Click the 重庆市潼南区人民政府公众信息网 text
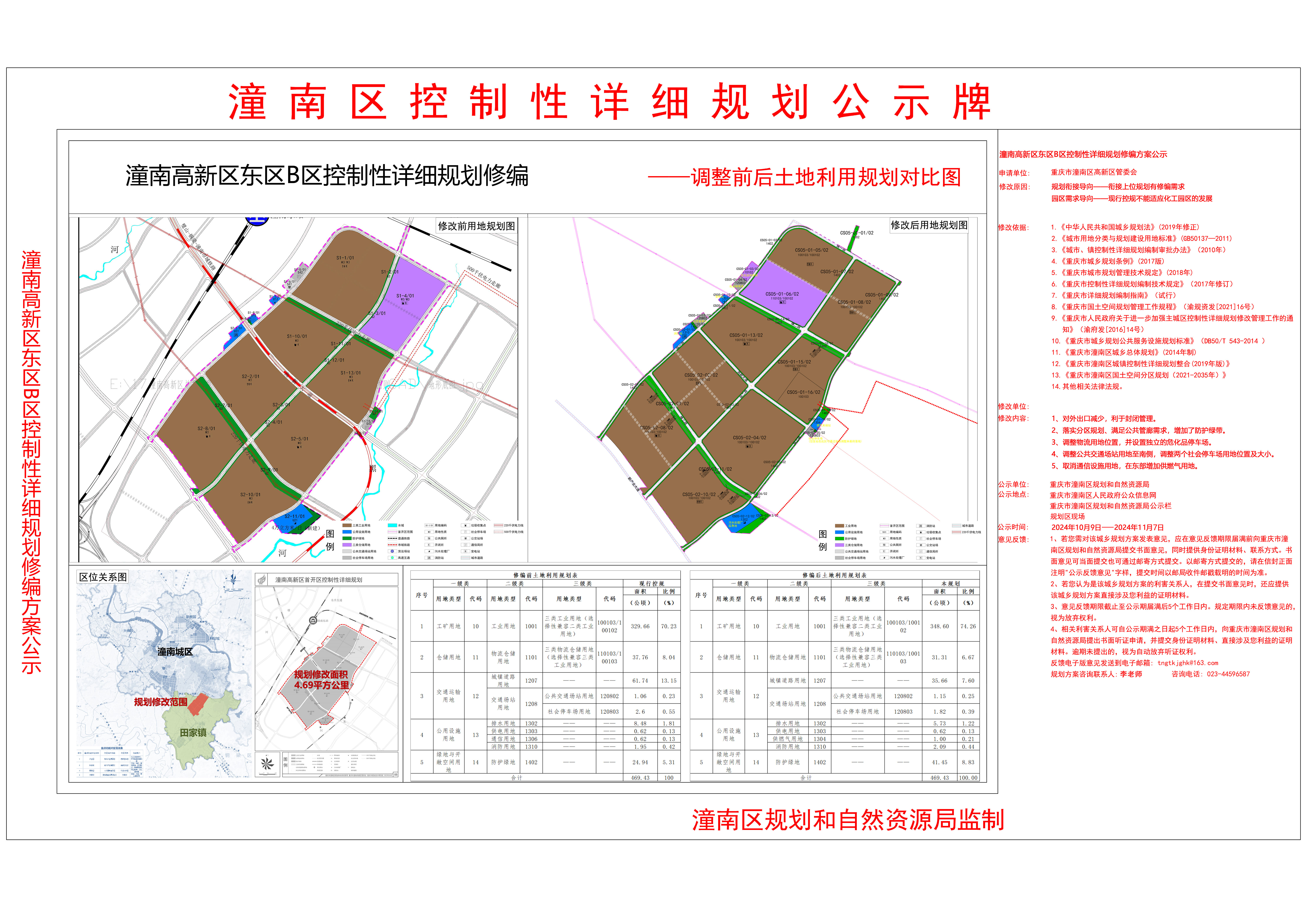1307x924 pixels. point(1103,496)
